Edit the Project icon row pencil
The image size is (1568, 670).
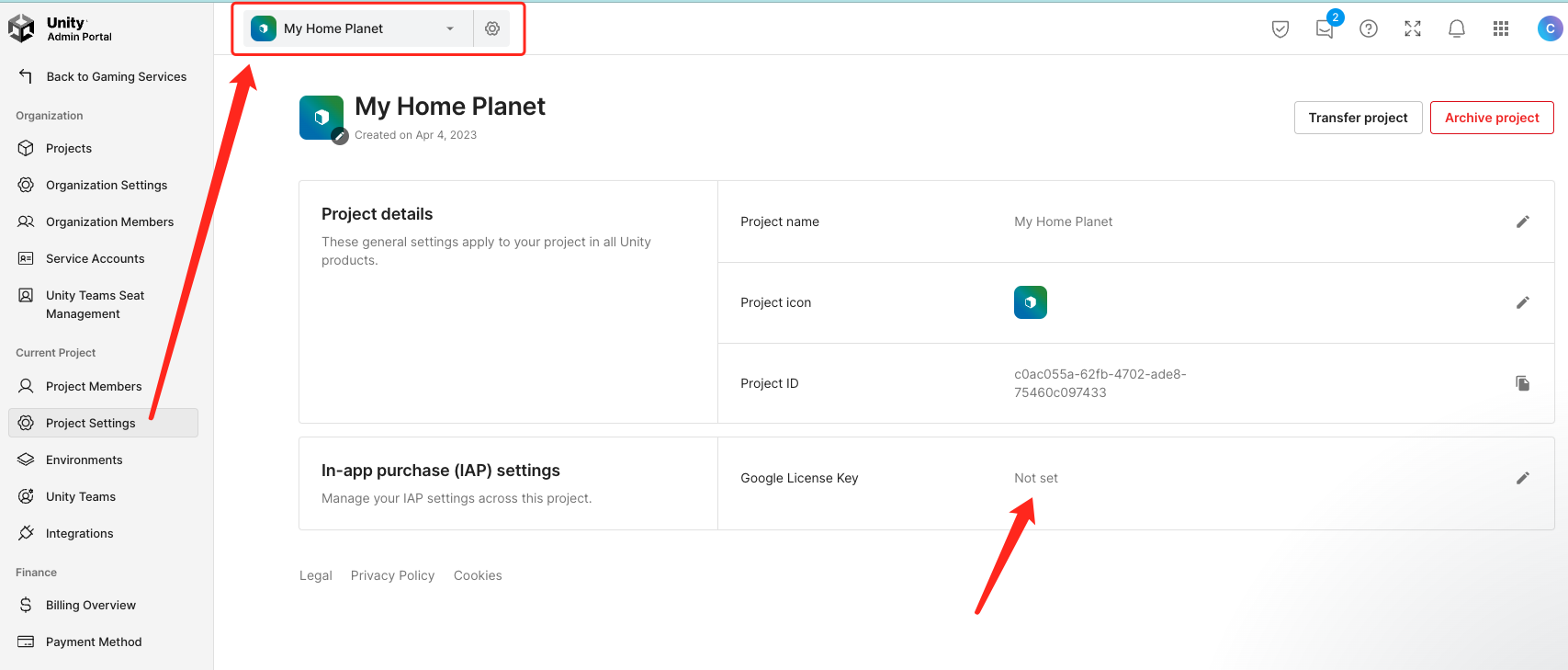point(1522,302)
